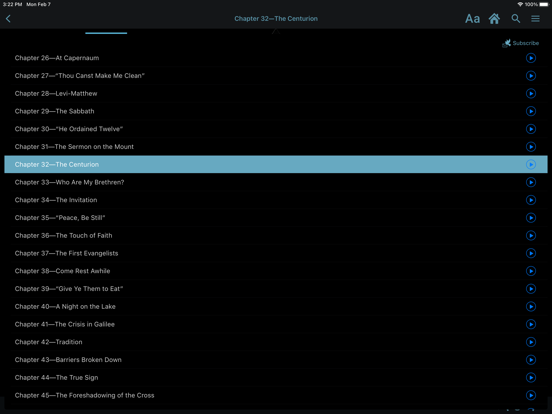This screenshot has height=414, width=552.
Task: Play audio for Chapter 38 Come Rest Awhile
Action: pos(531,271)
